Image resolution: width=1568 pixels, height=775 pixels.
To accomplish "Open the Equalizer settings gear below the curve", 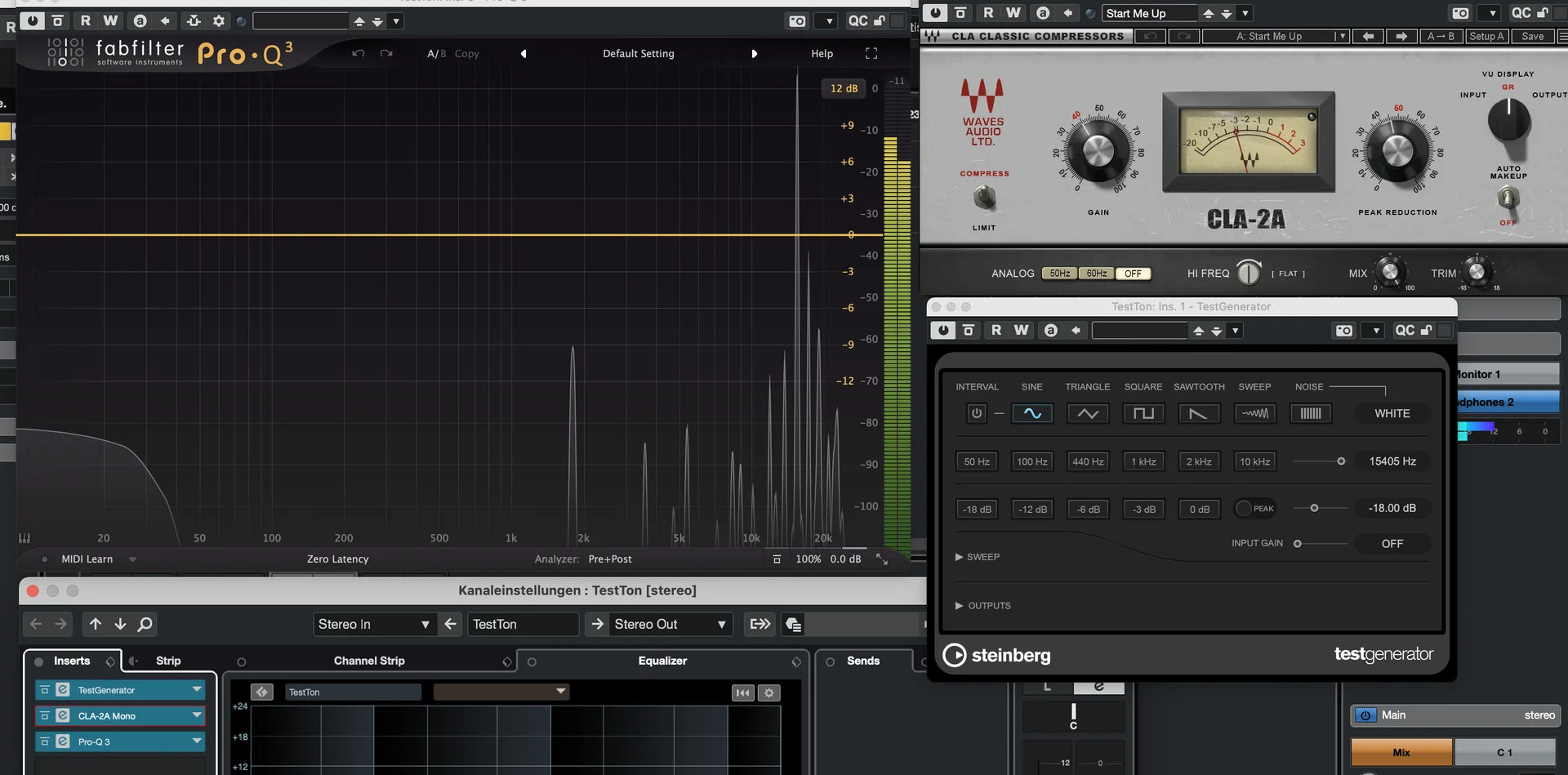I will point(768,693).
